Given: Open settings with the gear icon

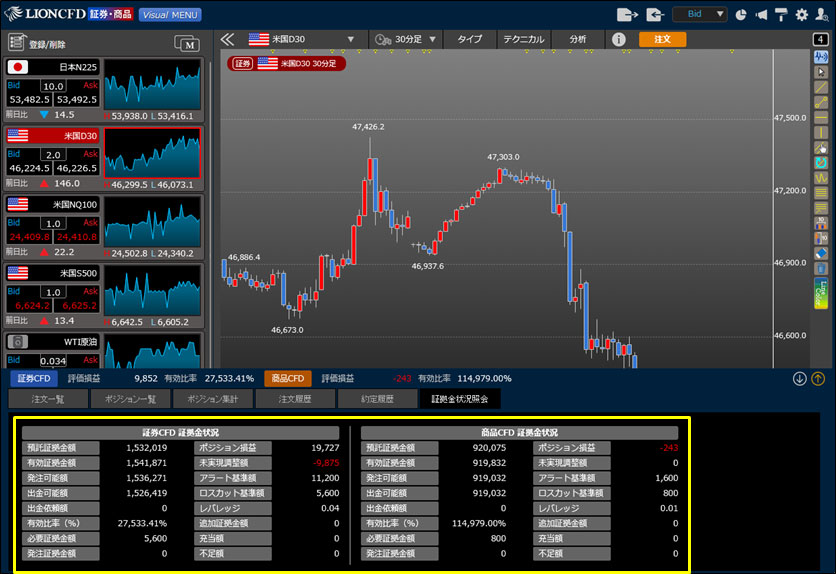Looking at the screenshot, I should pyautogui.click(x=801, y=15).
